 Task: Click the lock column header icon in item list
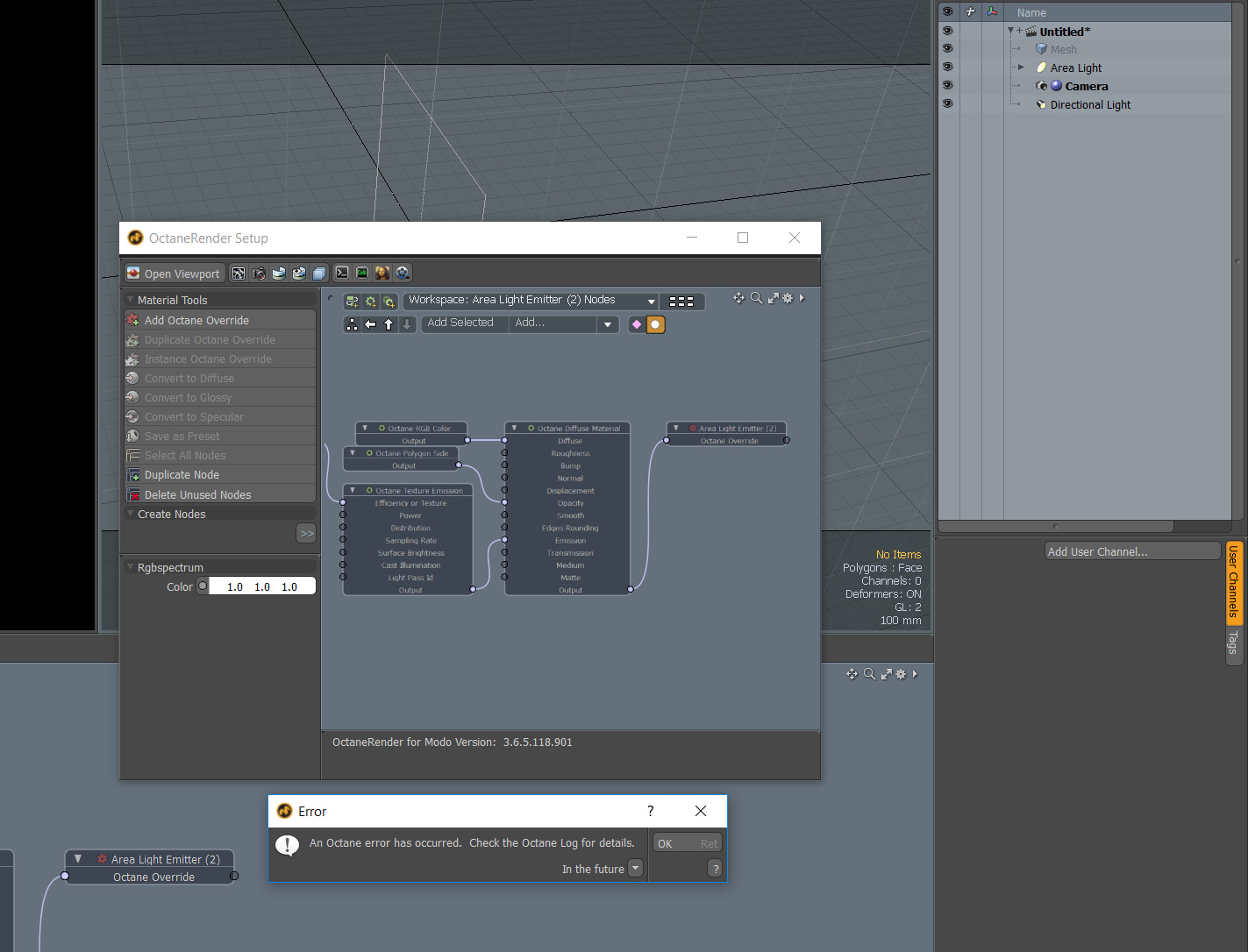pyautogui.click(x=970, y=11)
